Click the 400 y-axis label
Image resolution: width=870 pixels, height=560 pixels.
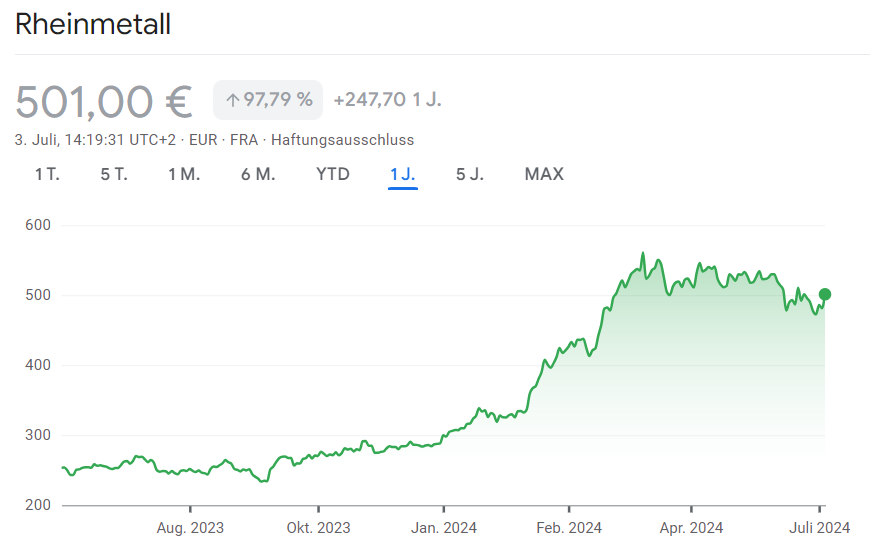pyautogui.click(x=38, y=365)
